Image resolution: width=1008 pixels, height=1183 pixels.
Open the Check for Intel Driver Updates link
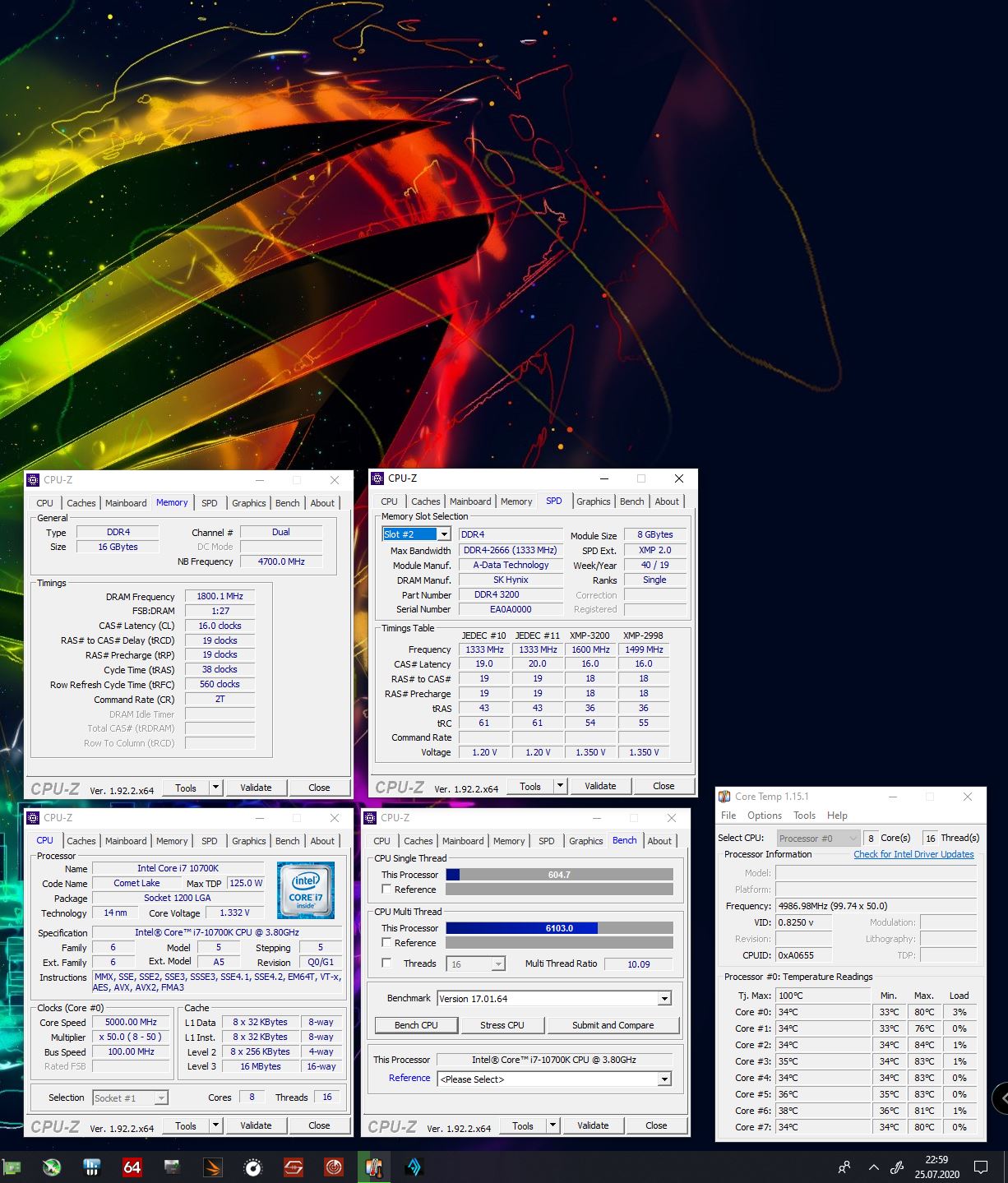pos(913,854)
